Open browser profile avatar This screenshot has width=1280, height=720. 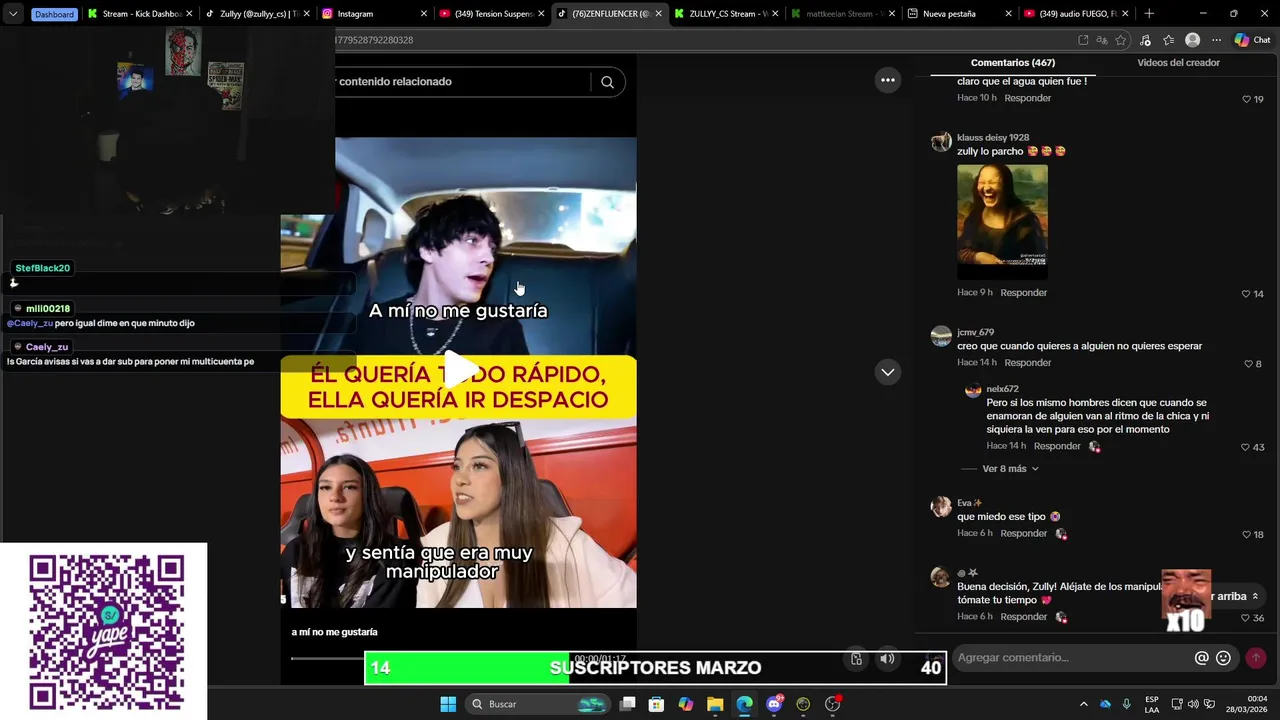1192,40
